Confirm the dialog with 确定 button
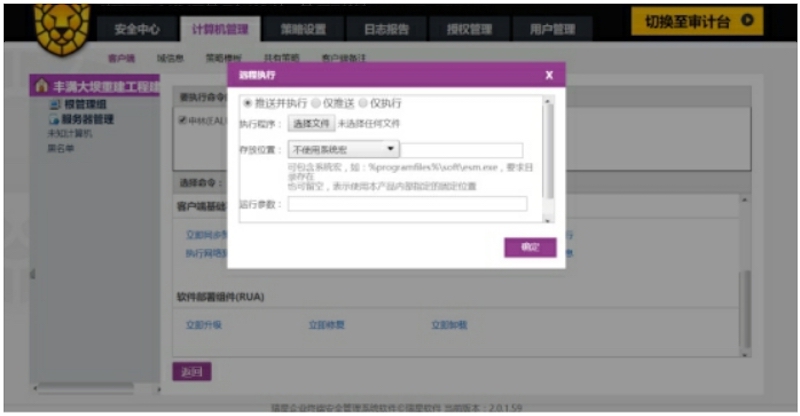Image resolution: width=800 pixels, height=416 pixels. click(x=530, y=247)
